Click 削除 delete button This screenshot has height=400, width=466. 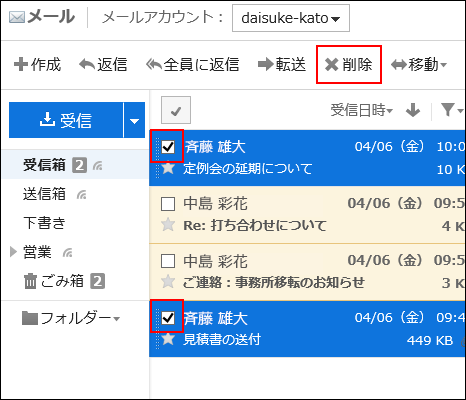click(x=349, y=64)
